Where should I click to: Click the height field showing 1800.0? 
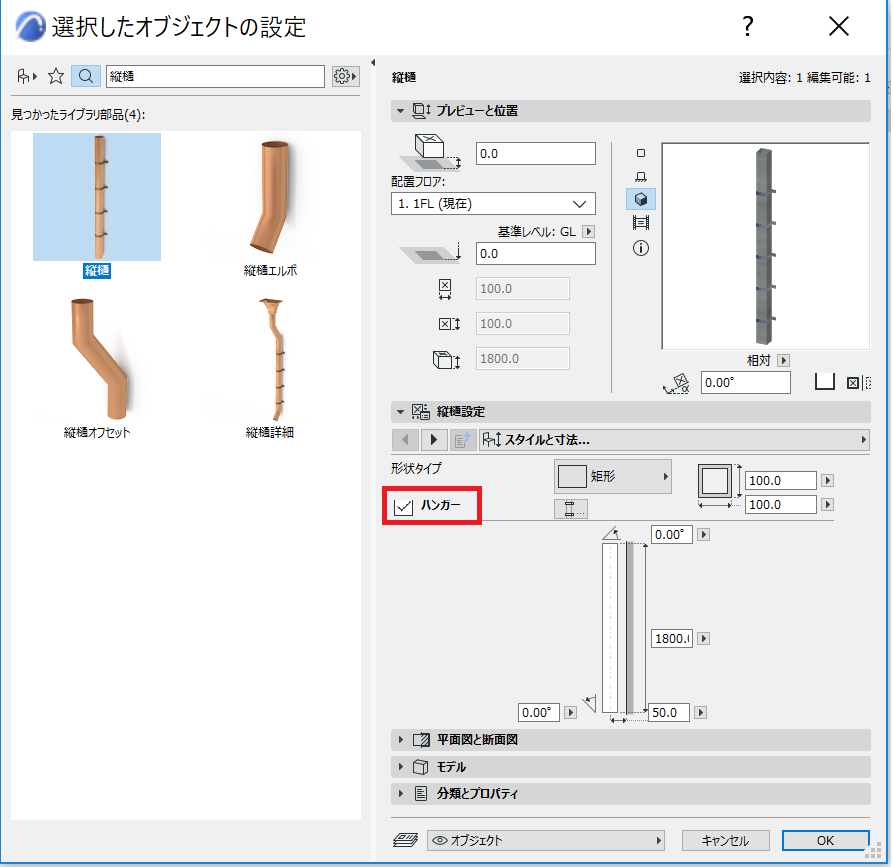tap(522, 359)
